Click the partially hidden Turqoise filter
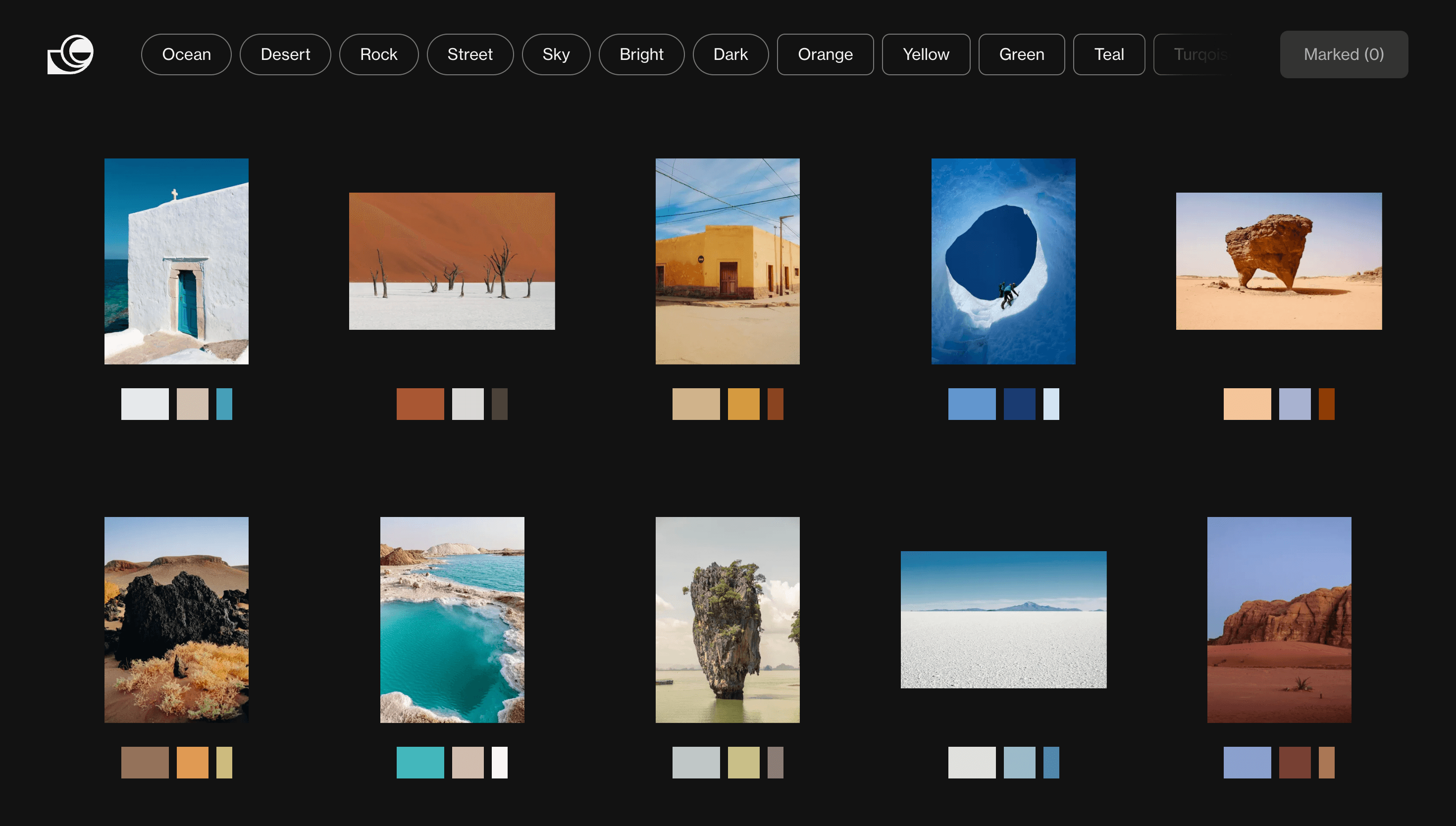The width and height of the screenshot is (1456, 826). coord(1199,54)
